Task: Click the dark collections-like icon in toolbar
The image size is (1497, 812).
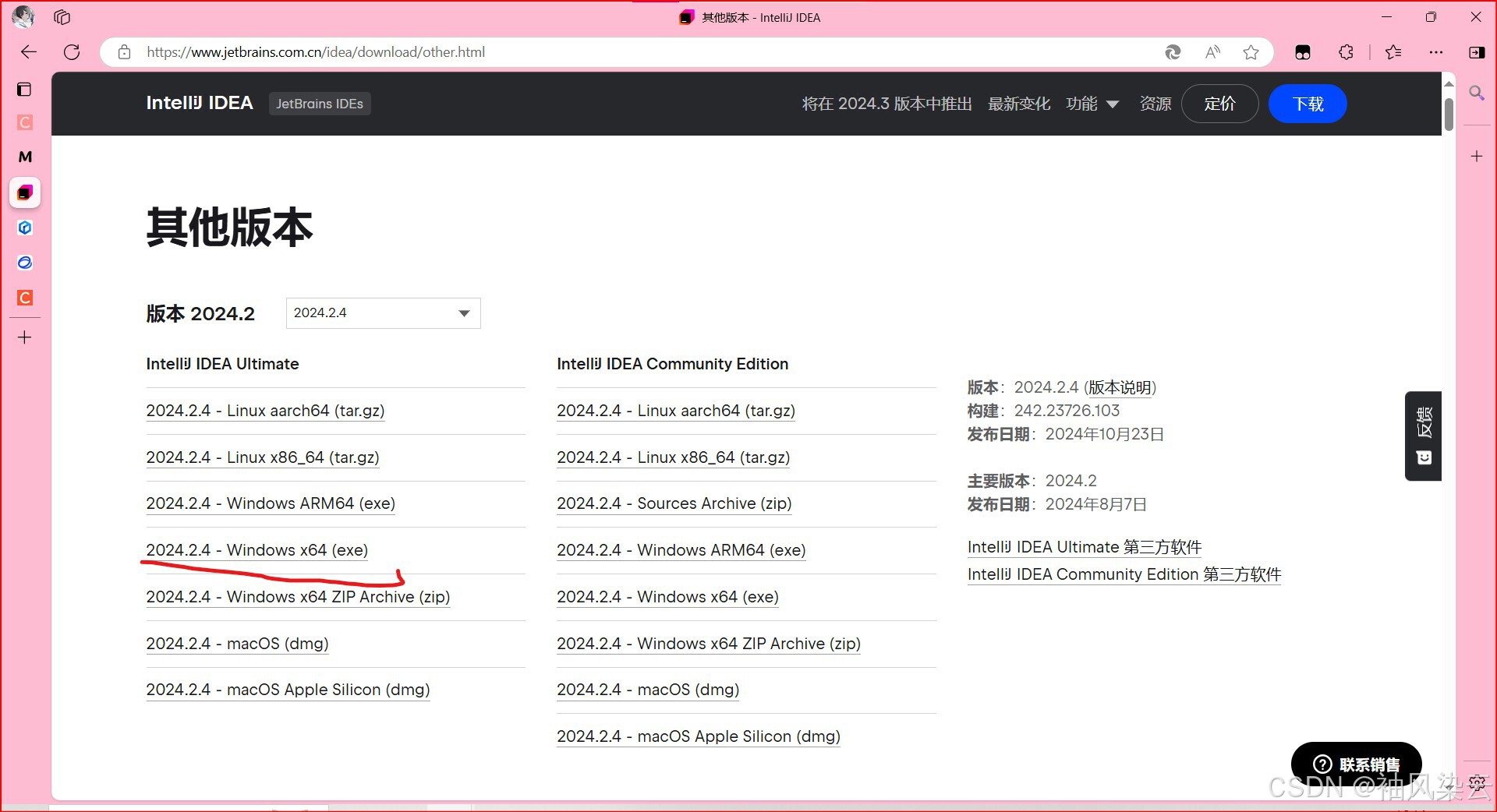Action: [x=1303, y=52]
